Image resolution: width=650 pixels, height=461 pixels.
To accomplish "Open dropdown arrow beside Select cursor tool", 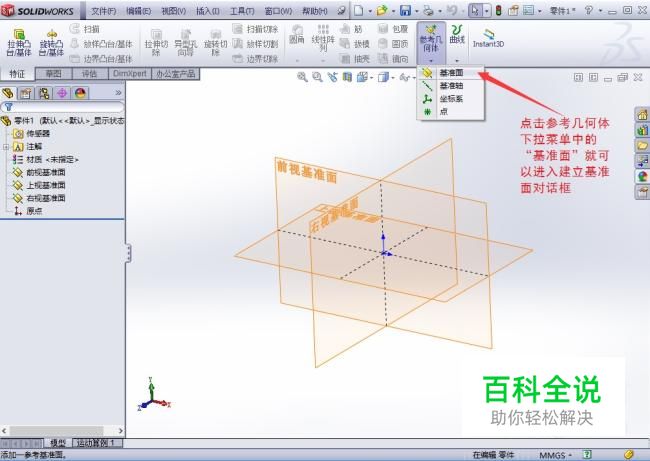I will click(487, 11).
